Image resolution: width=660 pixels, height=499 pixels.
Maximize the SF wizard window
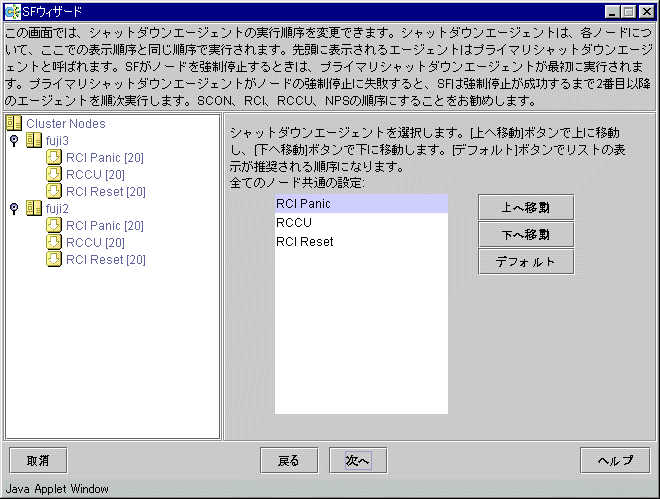tap(628, 12)
